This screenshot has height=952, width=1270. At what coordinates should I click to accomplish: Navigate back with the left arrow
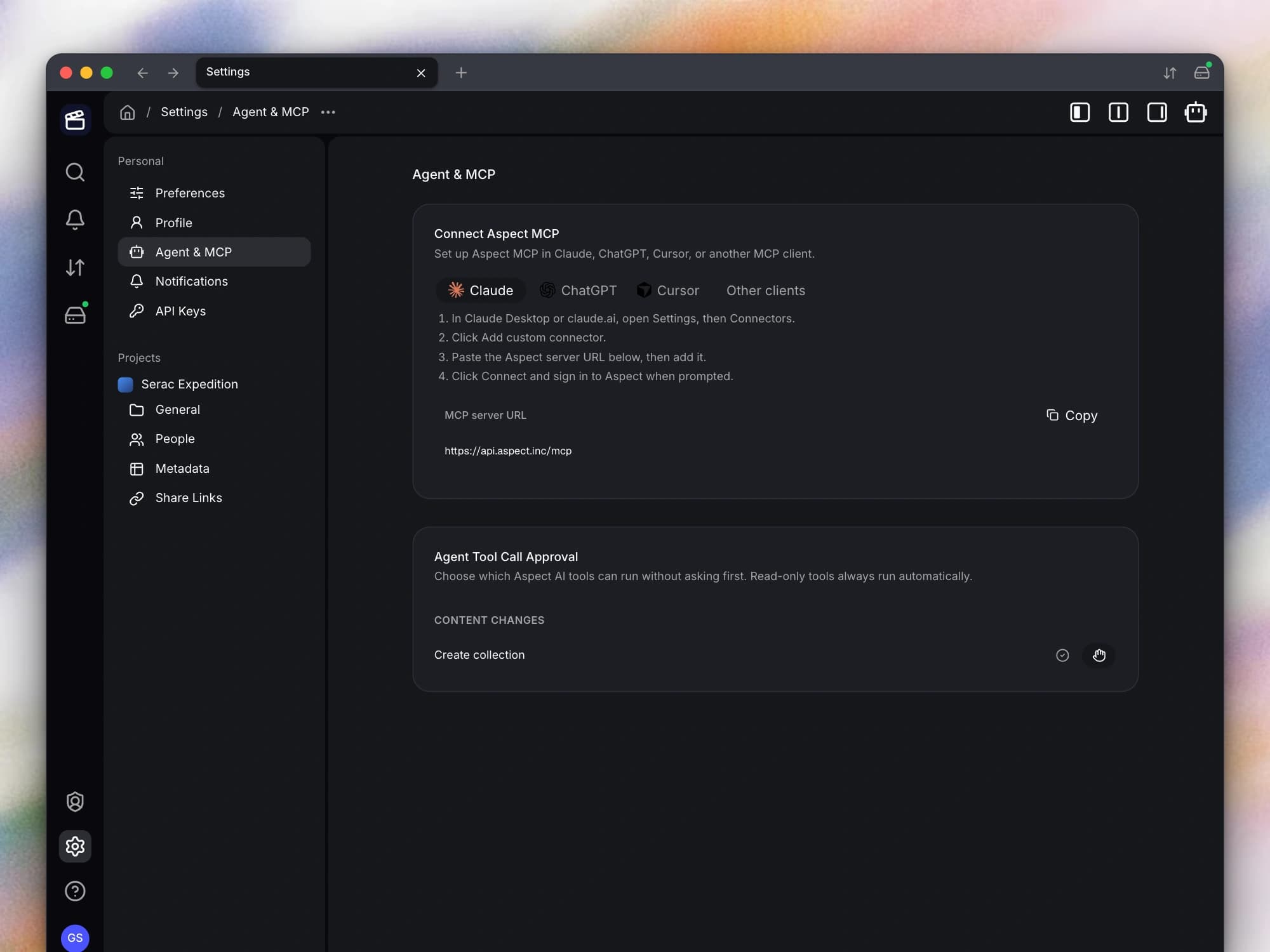(143, 73)
